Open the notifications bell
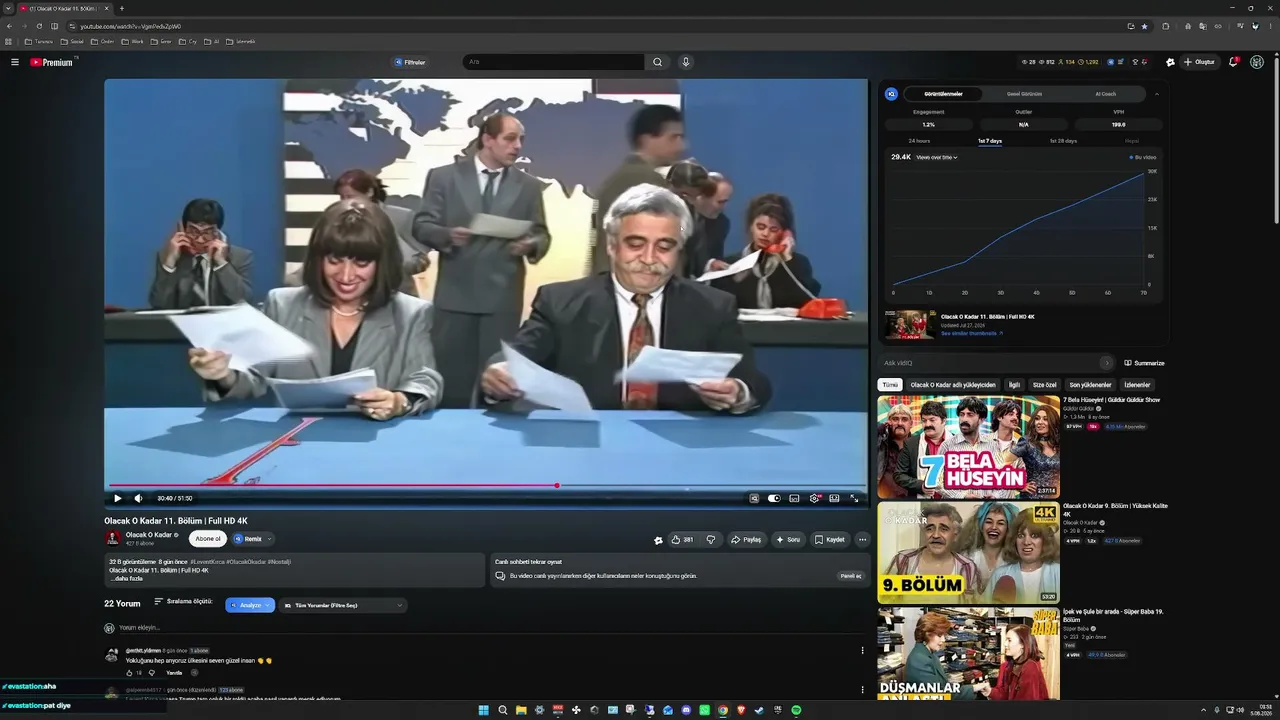The width and height of the screenshot is (1280, 720). pyautogui.click(x=1233, y=62)
